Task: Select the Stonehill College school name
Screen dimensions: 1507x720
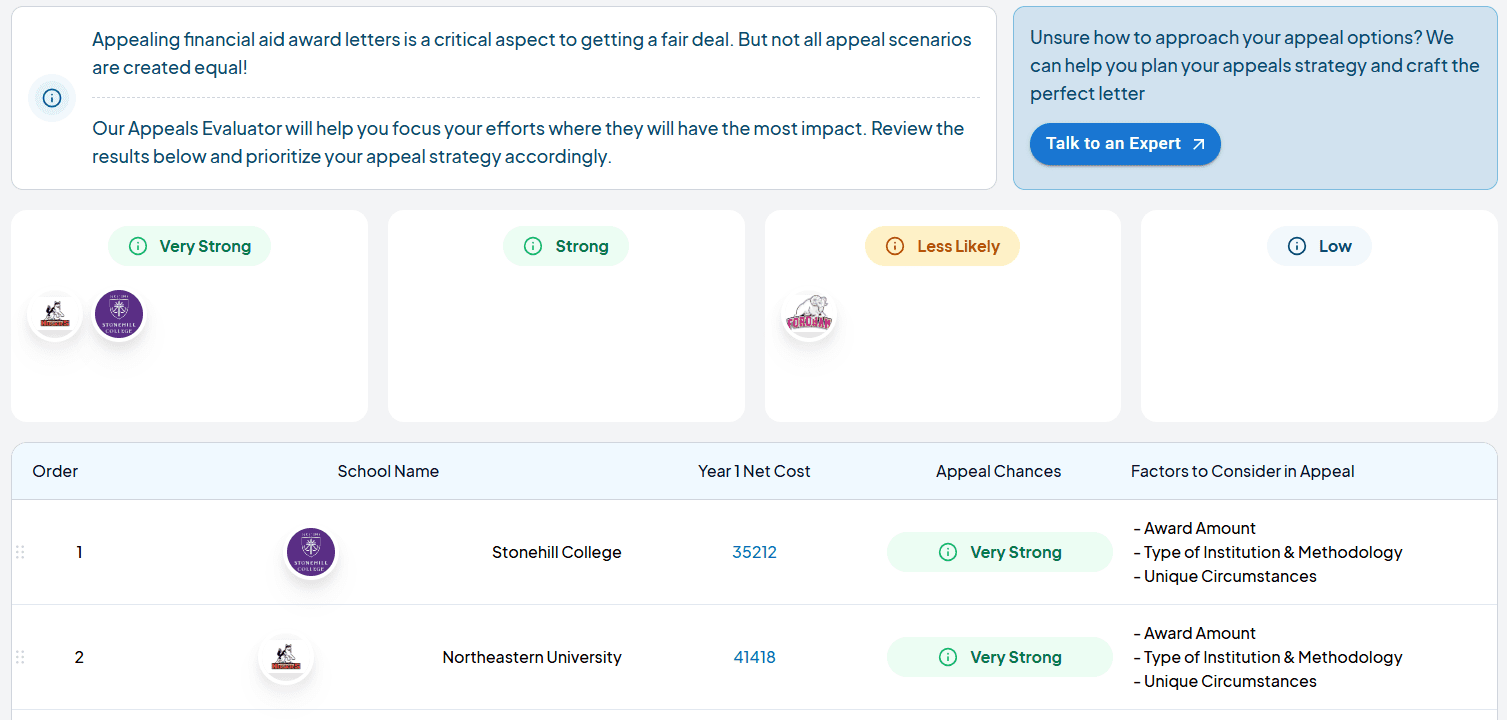Action: (x=557, y=552)
